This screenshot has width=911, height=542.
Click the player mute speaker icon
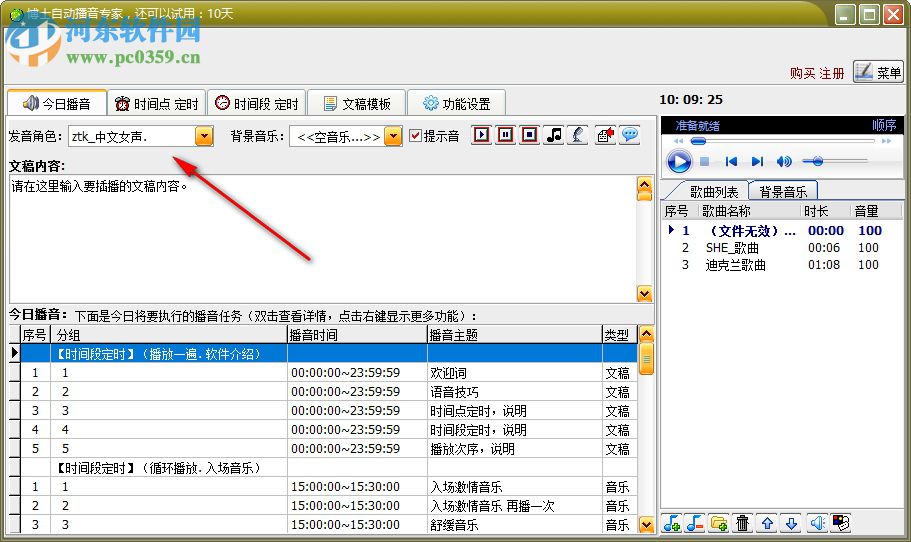pos(784,161)
